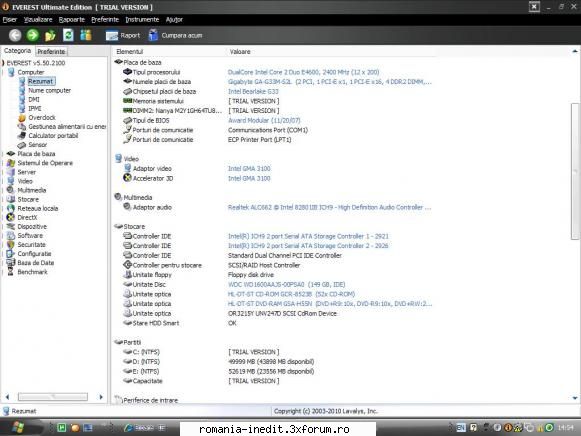The width and height of the screenshot is (581, 436).
Task: Select Rezumat in the tree
Action: pos(41,81)
